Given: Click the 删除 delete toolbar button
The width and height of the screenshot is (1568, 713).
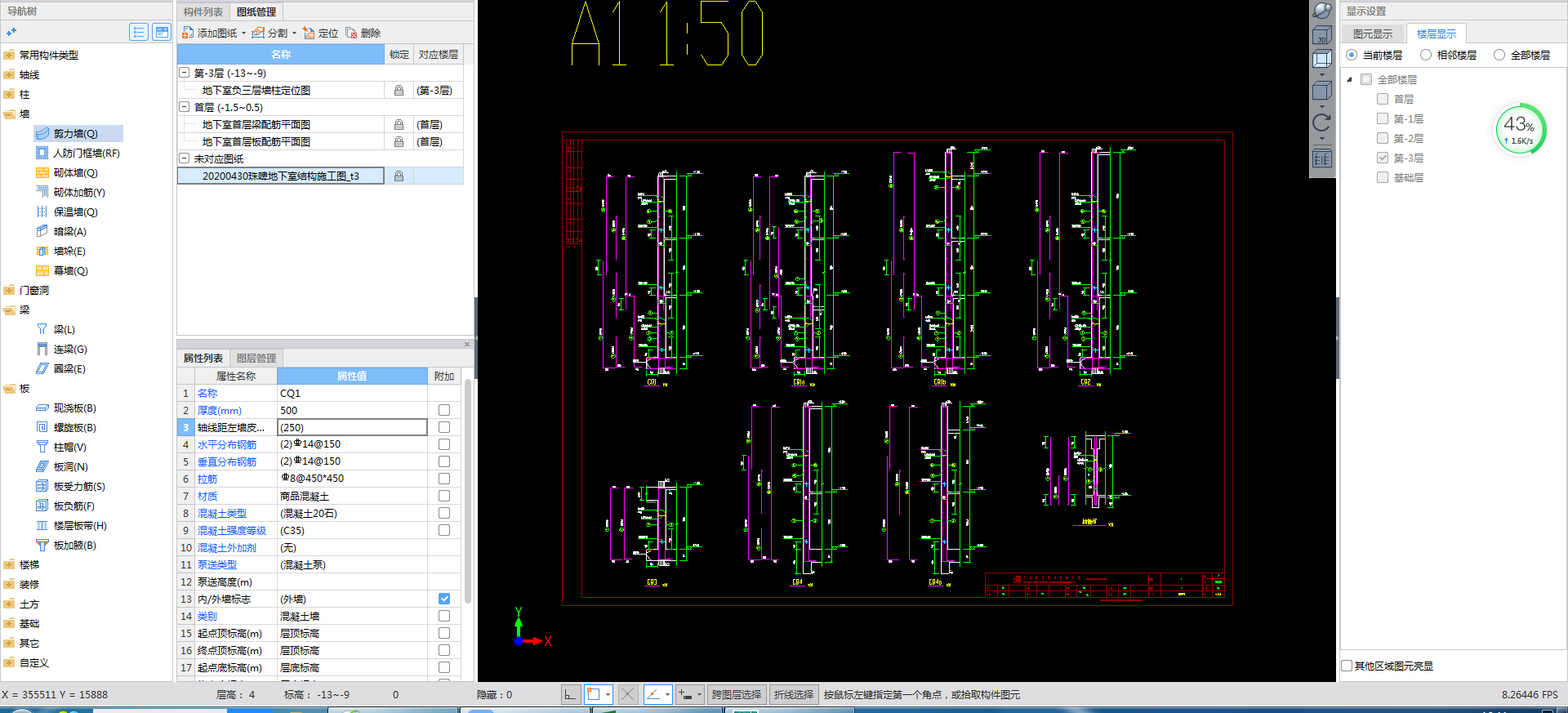Looking at the screenshot, I should 363,33.
